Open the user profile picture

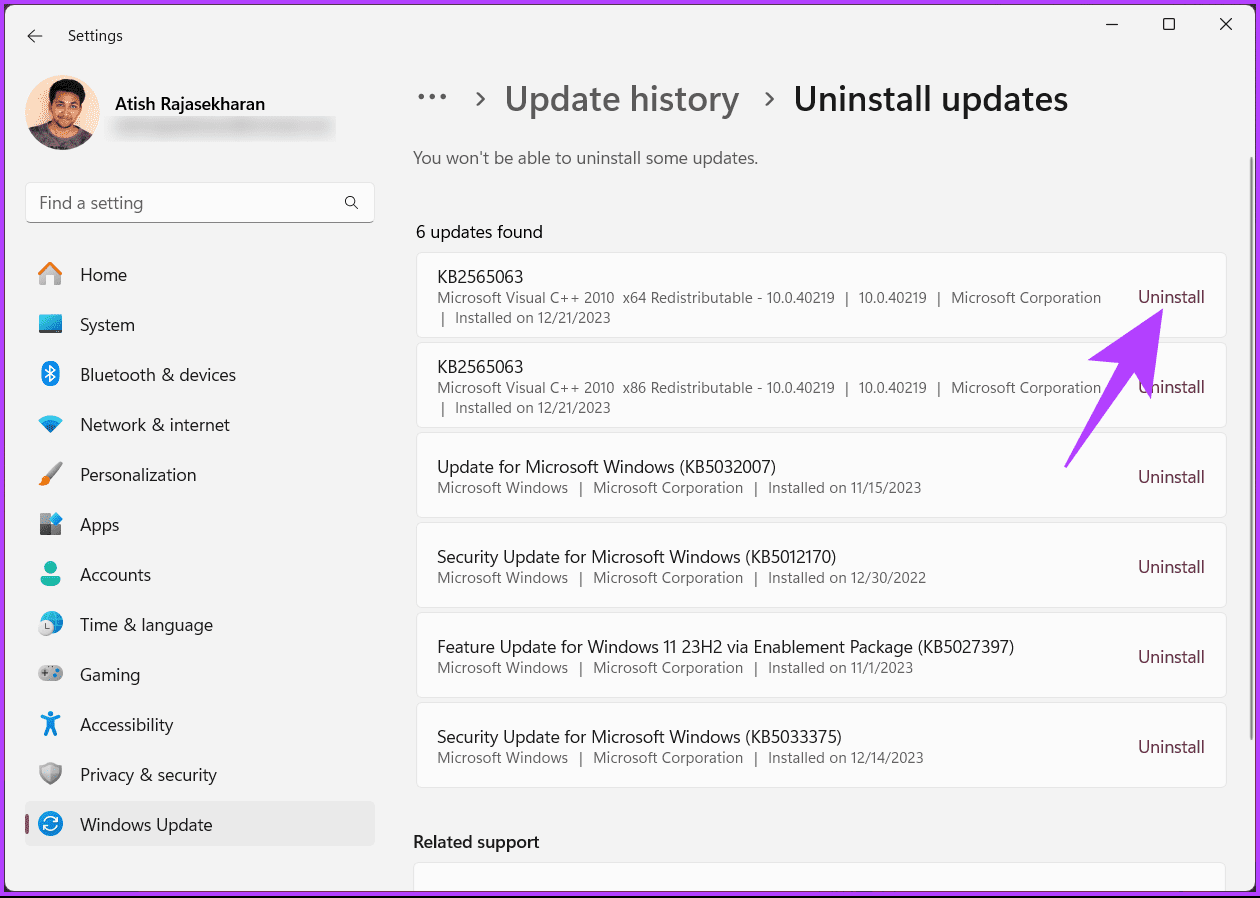[x=62, y=113]
